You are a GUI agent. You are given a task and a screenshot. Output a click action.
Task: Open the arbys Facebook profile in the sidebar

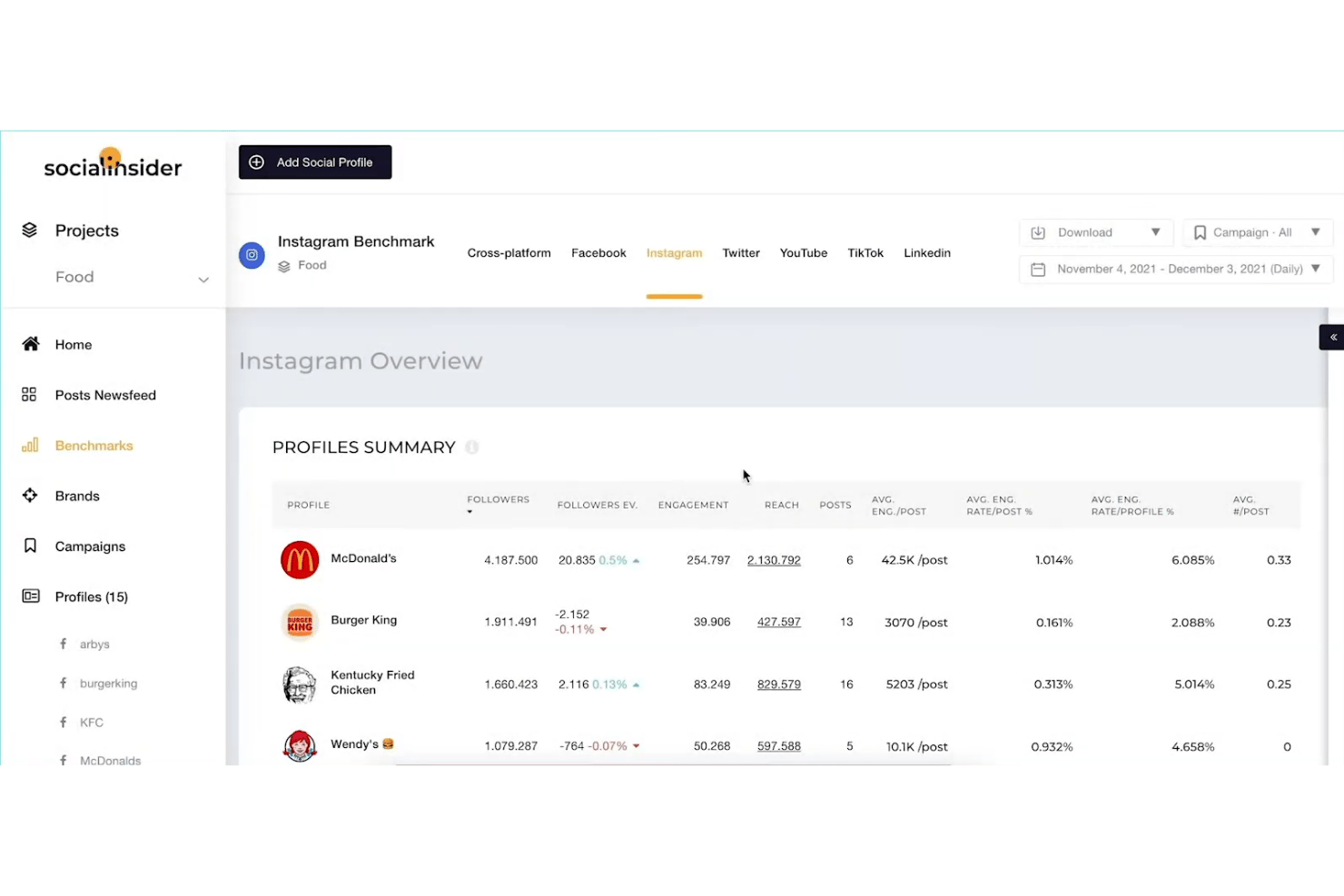click(x=94, y=645)
